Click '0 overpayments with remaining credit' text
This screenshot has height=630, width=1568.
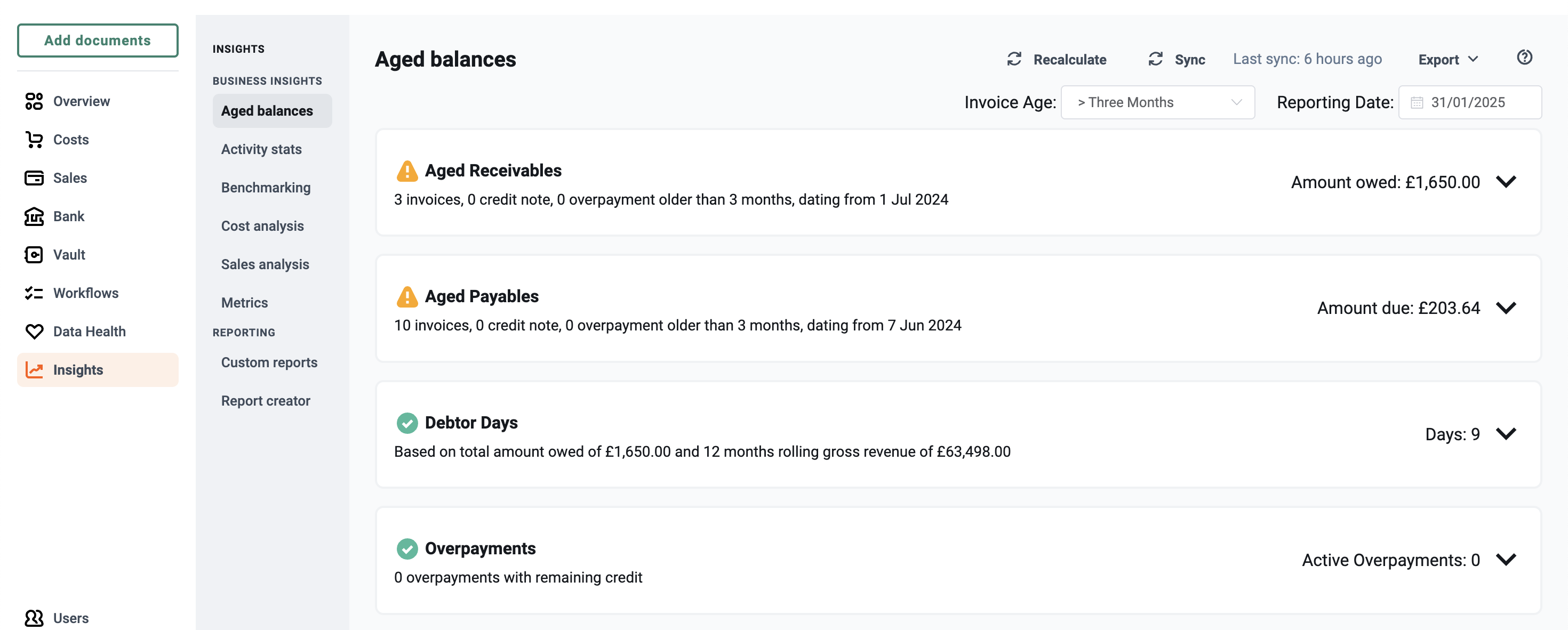click(x=518, y=577)
